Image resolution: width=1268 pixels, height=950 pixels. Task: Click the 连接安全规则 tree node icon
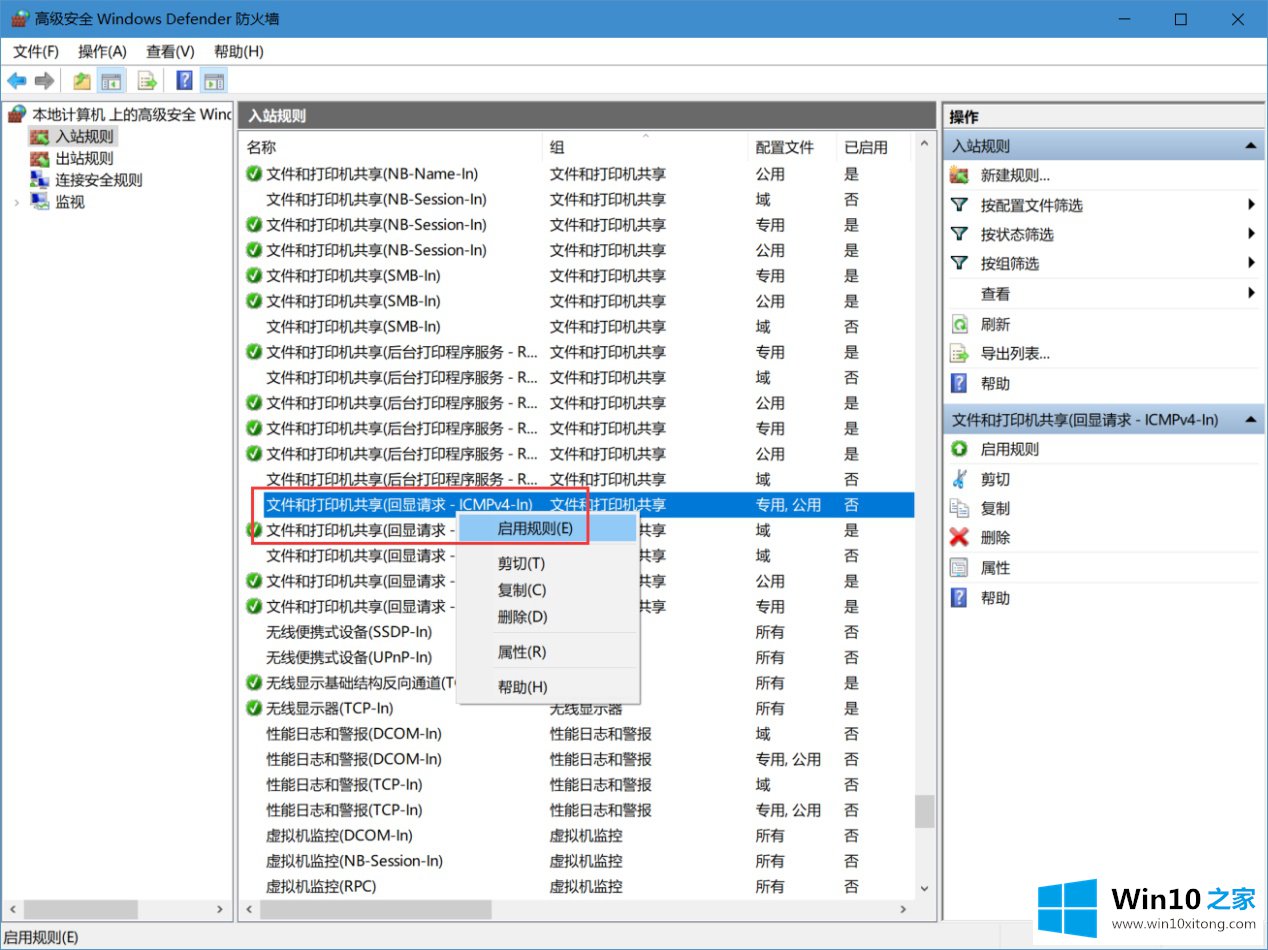[x=40, y=180]
